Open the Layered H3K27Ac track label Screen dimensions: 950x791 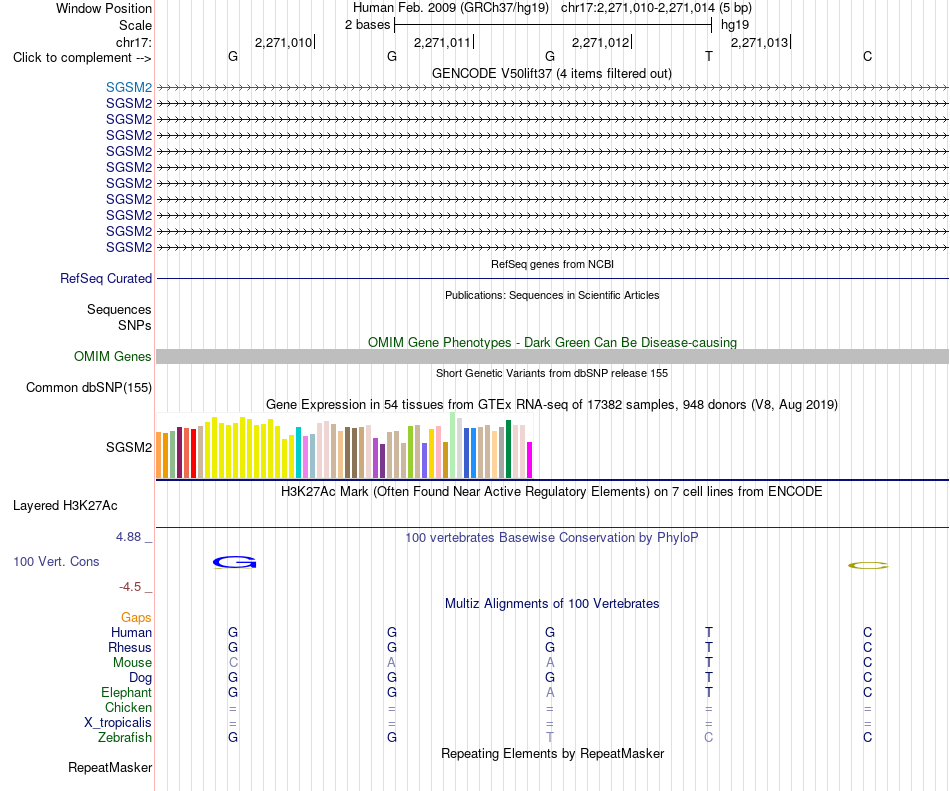coord(65,506)
